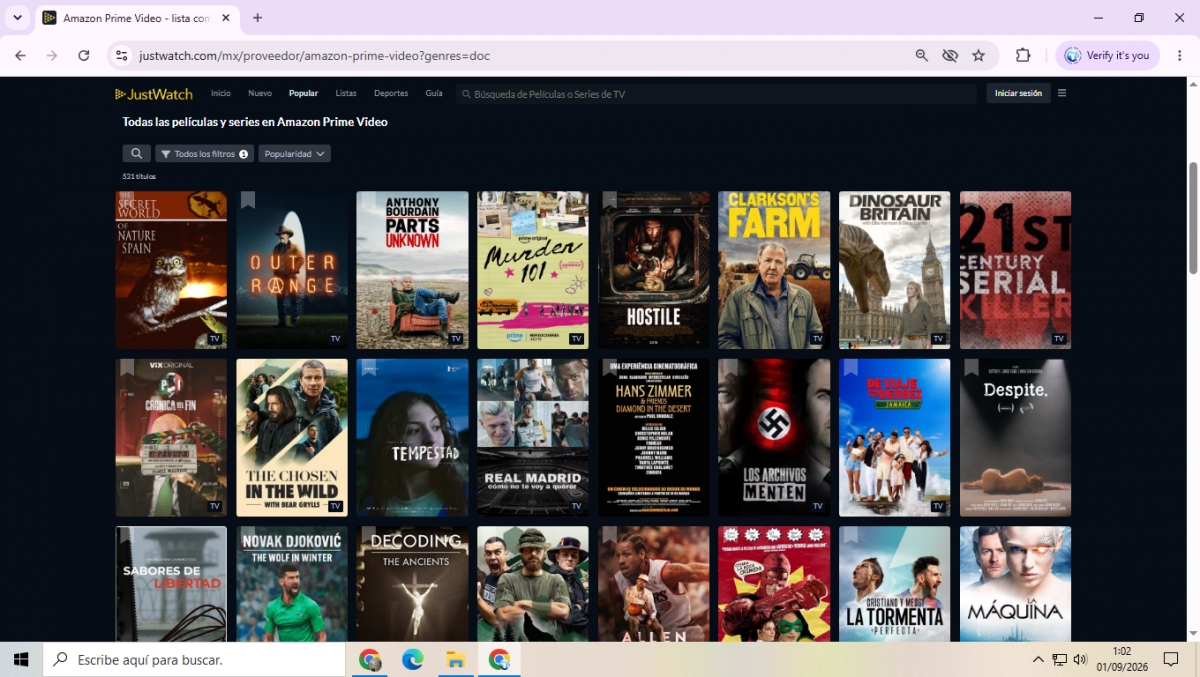Open the Clarkson's Farm poster
The width and height of the screenshot is (1200, 677).
click(x=774, y=270)
